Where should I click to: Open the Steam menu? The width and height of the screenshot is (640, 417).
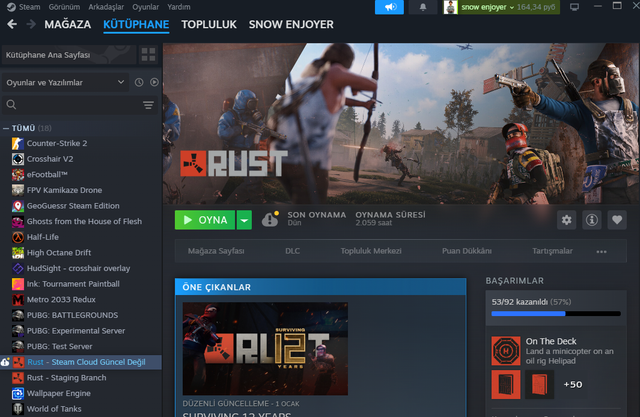pos(24,7)
